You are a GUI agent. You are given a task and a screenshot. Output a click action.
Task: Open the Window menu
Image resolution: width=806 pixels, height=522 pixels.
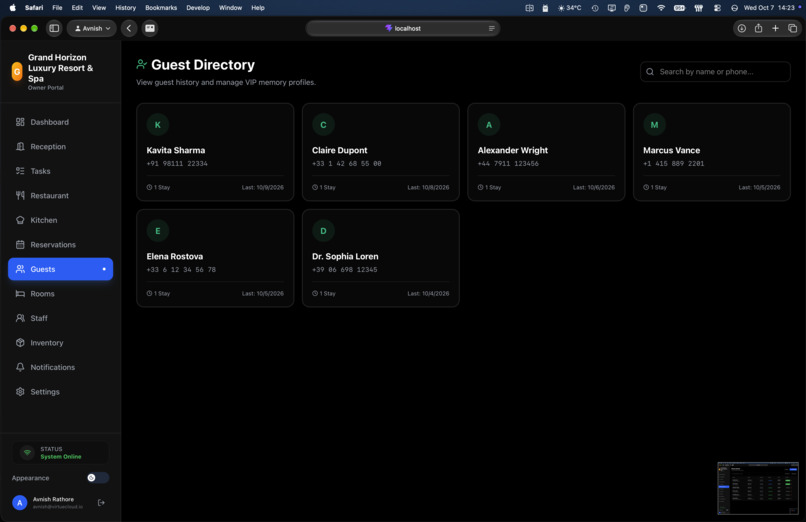pos(230,8)
